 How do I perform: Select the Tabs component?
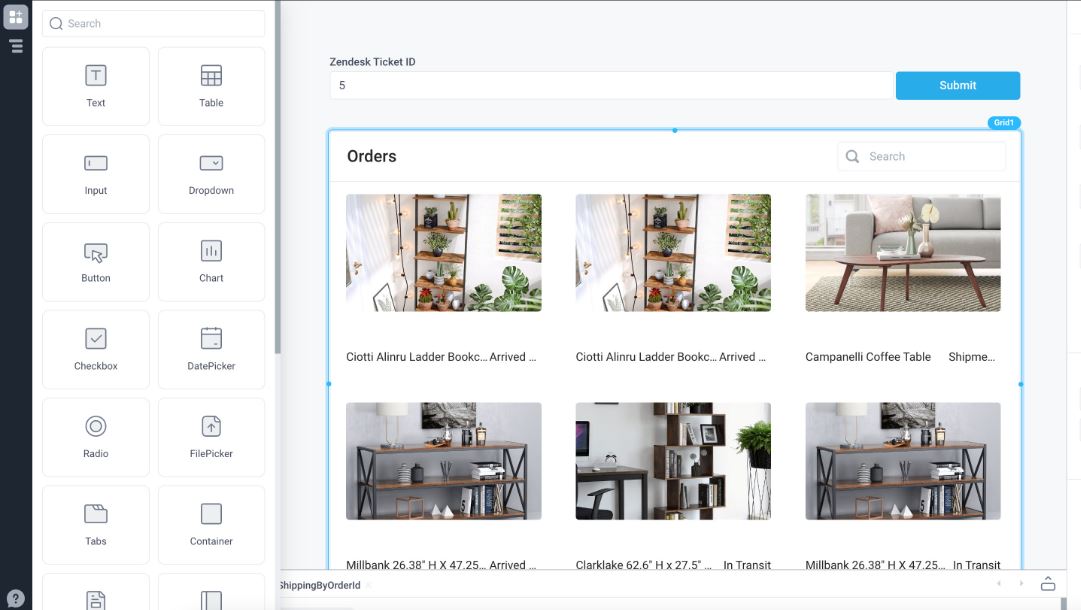pos(96,525)
